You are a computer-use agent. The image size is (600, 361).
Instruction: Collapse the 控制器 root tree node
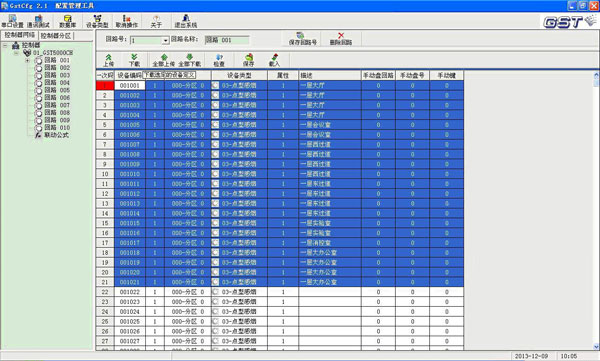5,46
